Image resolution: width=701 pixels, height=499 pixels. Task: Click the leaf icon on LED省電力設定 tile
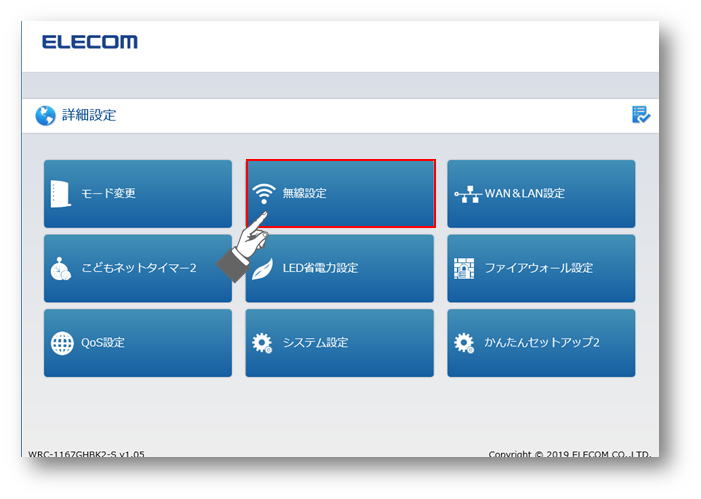click(262, 269)
